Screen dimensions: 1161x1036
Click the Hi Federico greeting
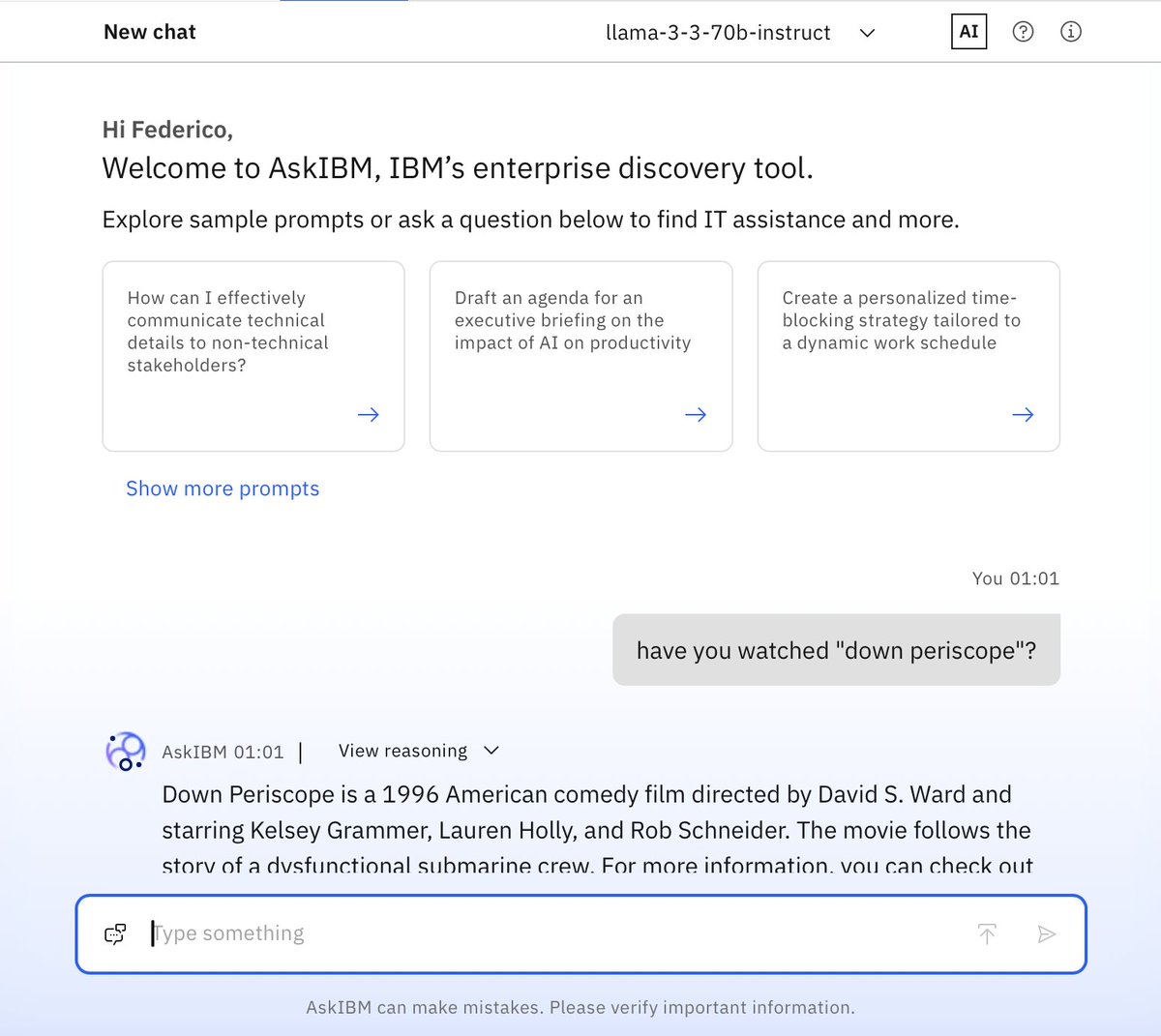pyautogui.click(x=167, y=130)
